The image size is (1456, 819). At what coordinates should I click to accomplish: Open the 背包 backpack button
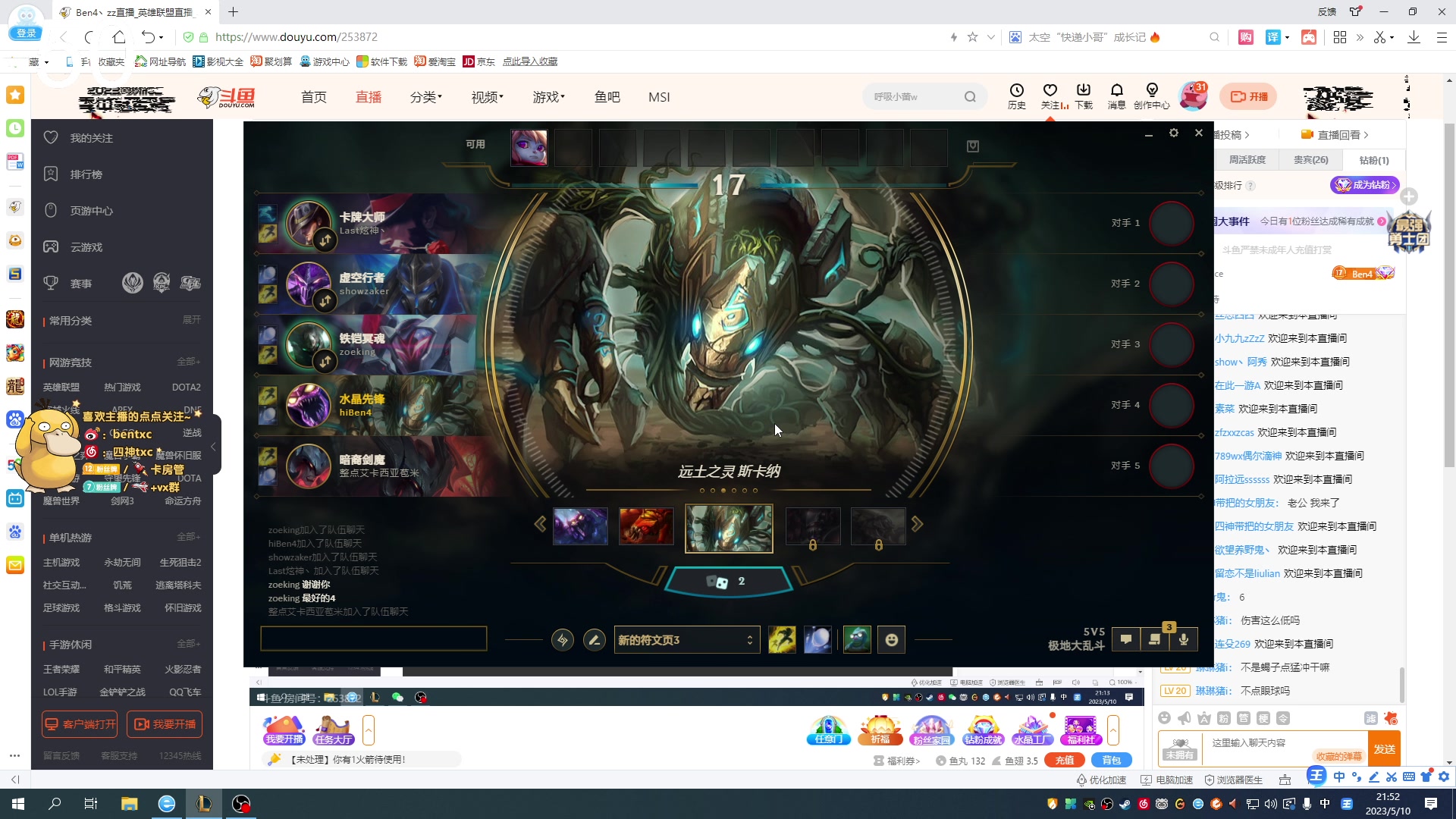[x=1112, y=760]
